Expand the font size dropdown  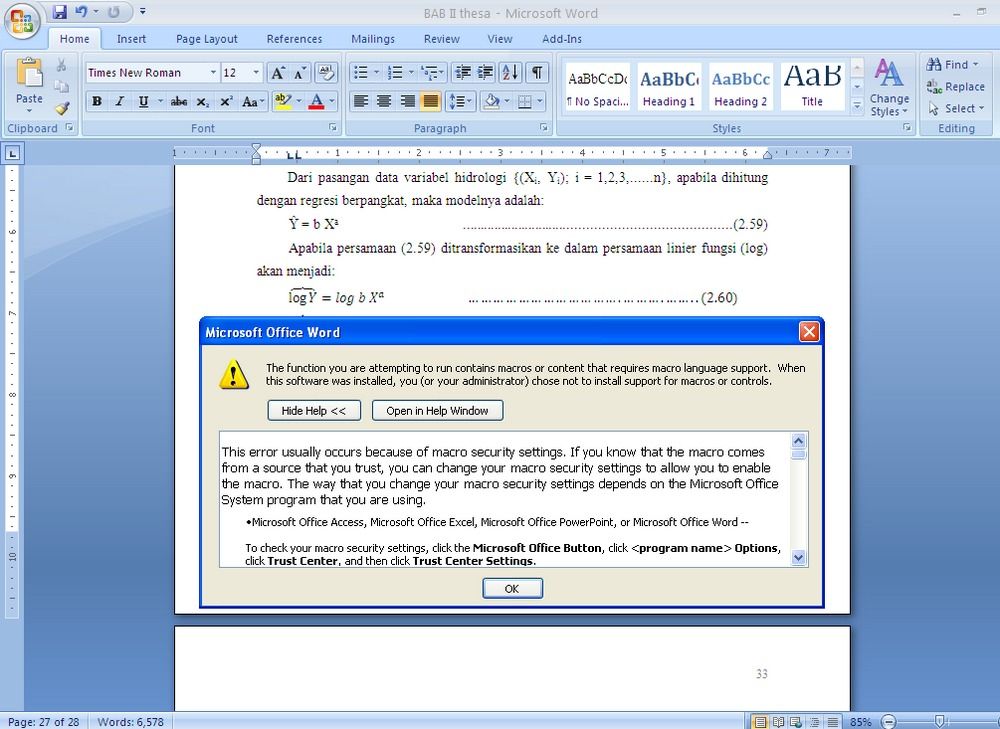point(256,73)
